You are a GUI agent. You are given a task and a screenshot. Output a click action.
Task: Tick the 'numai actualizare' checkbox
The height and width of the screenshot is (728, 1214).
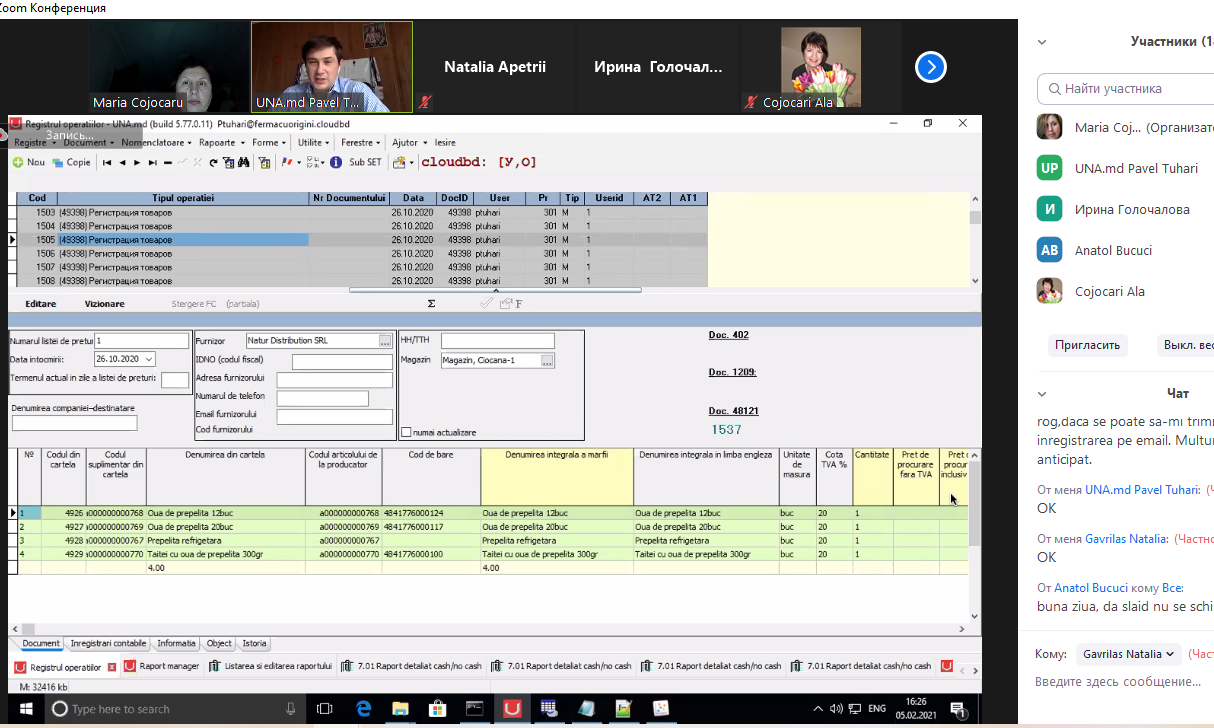406,432
